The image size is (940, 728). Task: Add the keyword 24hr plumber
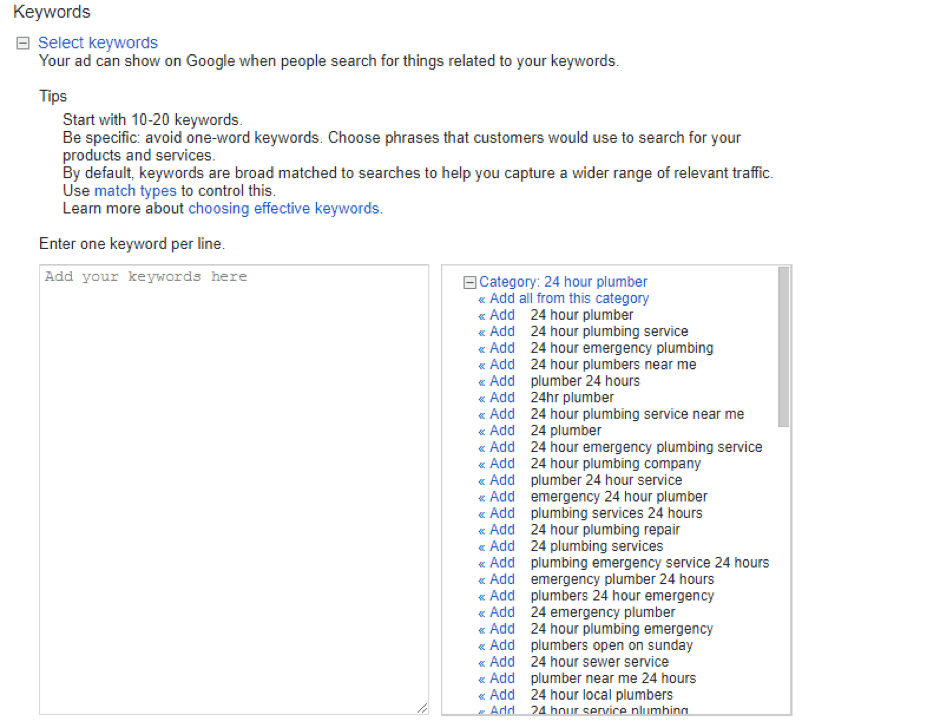497,398
